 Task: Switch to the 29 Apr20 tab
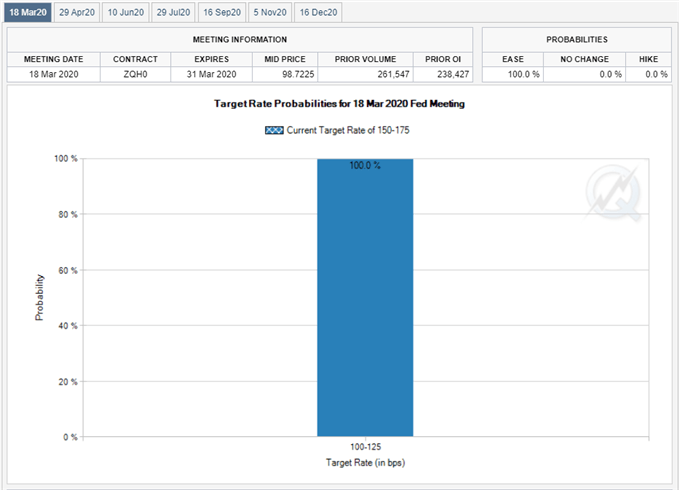(x=77, y=13)
